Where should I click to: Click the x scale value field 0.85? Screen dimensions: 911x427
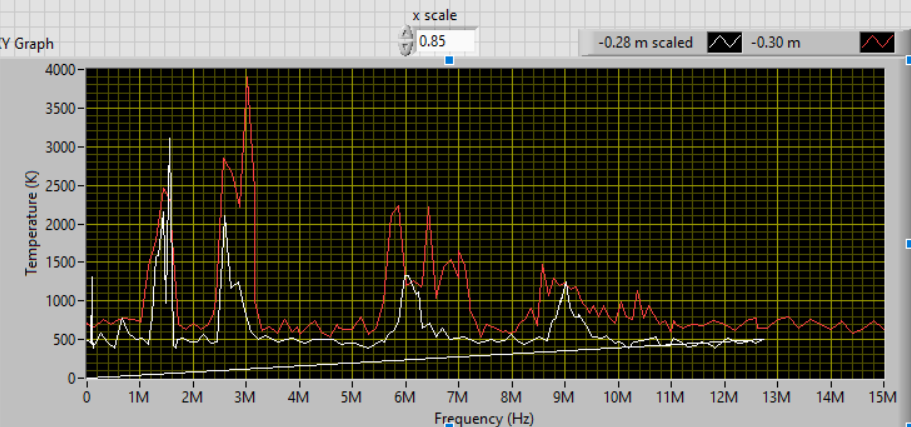[x=445, y=41]
